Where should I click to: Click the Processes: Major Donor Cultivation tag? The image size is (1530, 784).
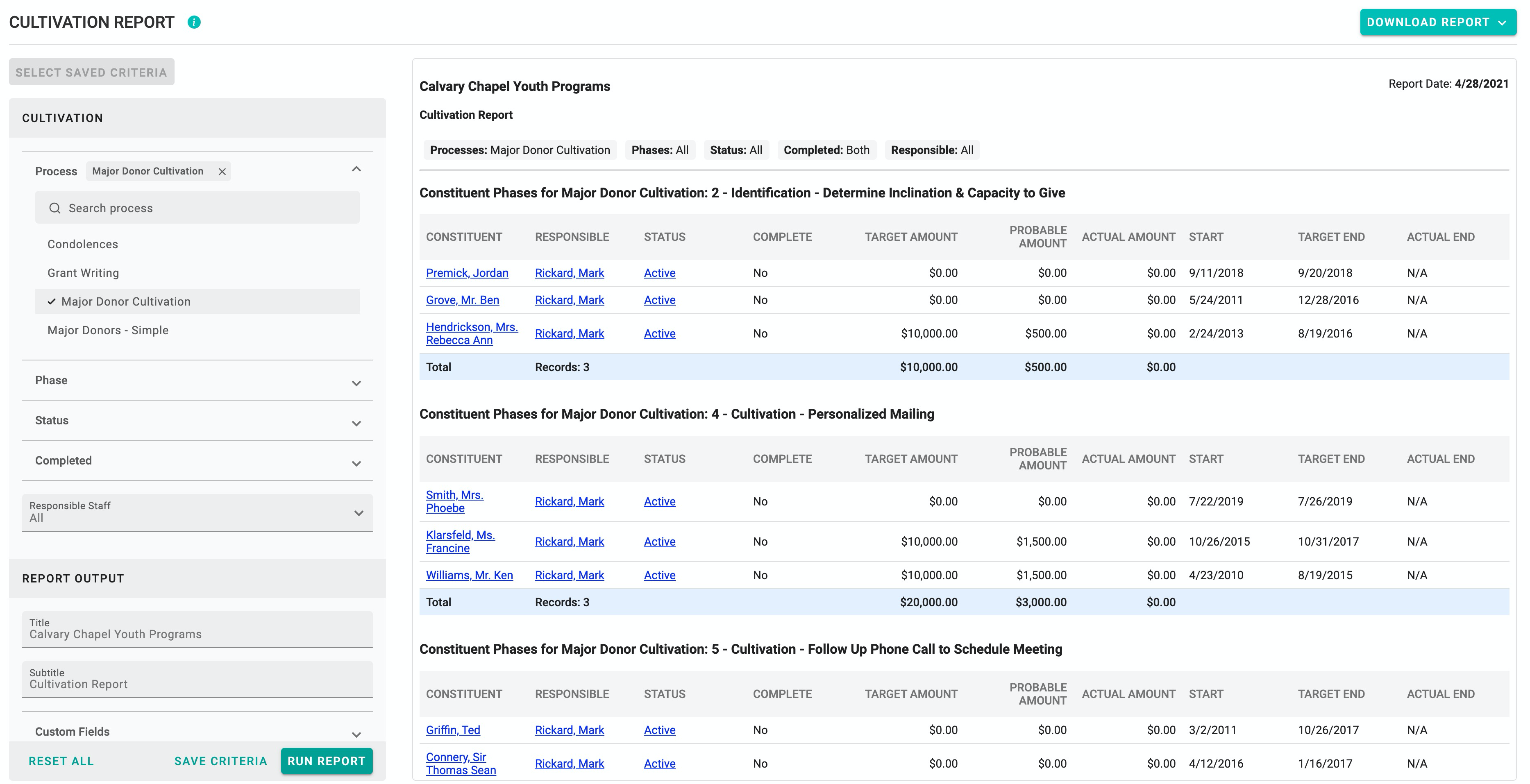[x=520, y=150]
